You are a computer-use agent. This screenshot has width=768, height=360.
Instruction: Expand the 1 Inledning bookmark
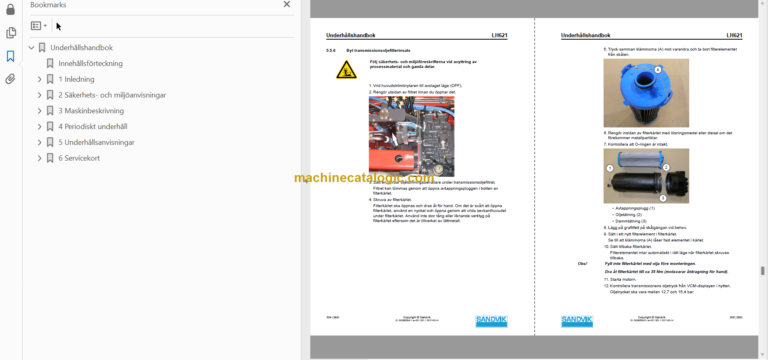40,79
